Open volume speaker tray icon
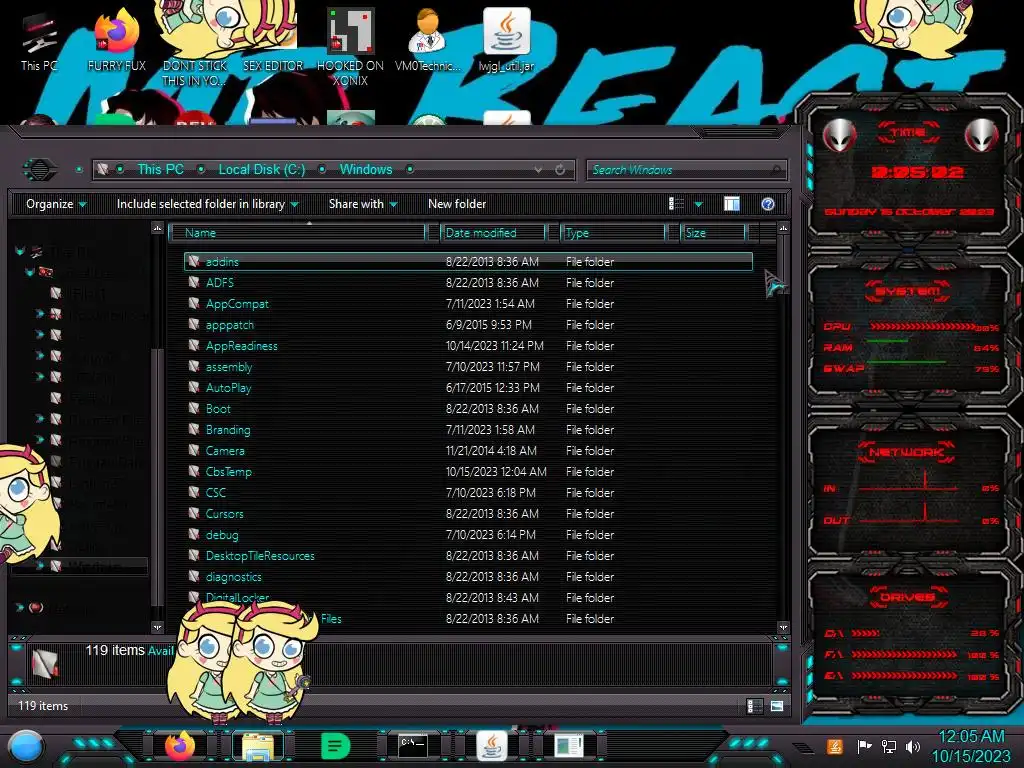Image resolution: width=1024 pixels, height=768 pixels. (913, 746)
